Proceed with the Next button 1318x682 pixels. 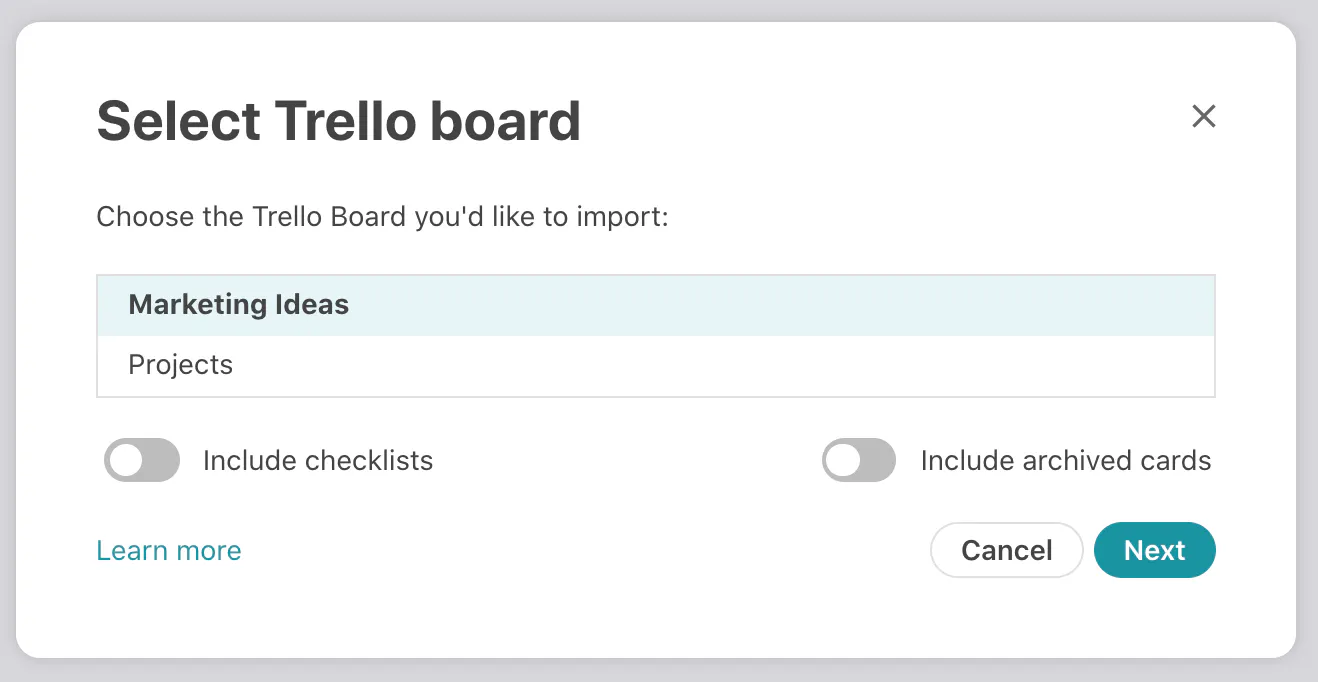(x=1155, y=551)
